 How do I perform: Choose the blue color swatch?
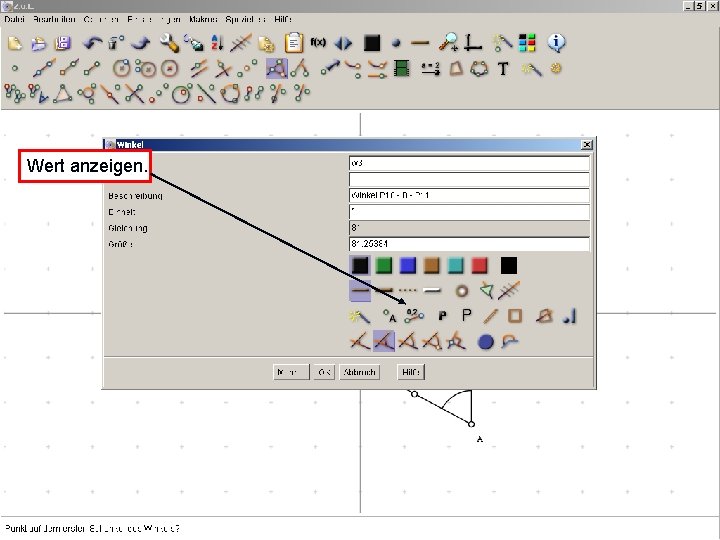click(x=408, y=265)
